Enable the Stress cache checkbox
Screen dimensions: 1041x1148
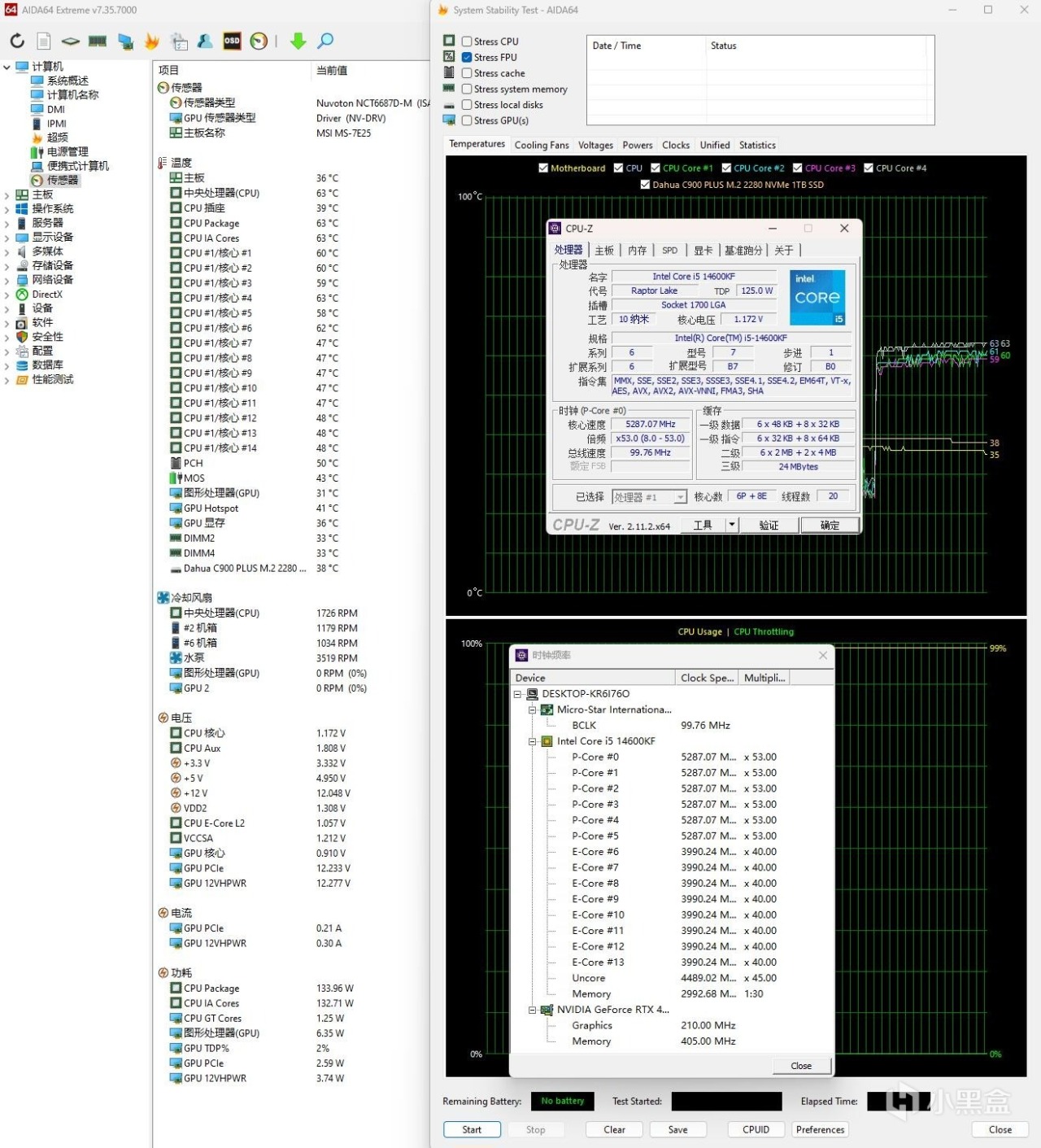click(467, 73)
